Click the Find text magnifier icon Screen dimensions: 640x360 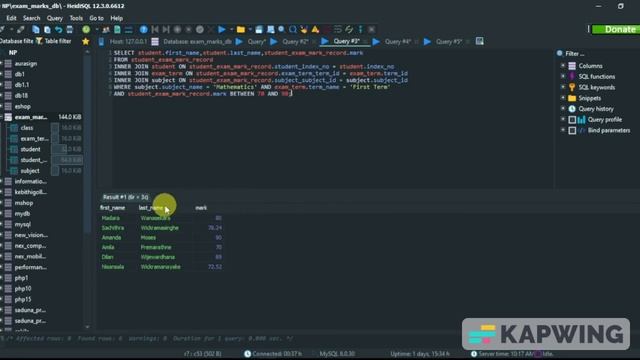(282, 29)
